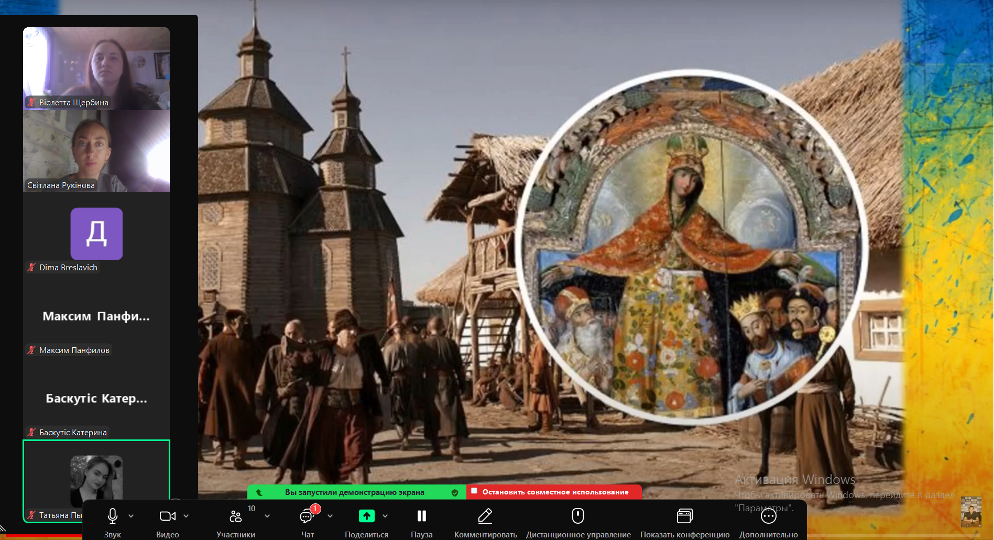This screenshot has height=540, width=994.
Task: Toggle the Видео camera icon
Action: click(168, 516)
